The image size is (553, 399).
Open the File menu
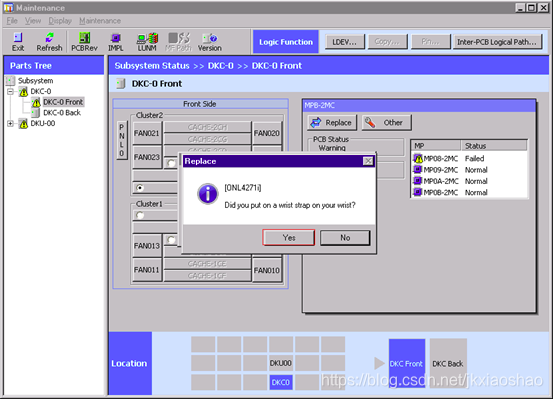(x=12, y=21)
